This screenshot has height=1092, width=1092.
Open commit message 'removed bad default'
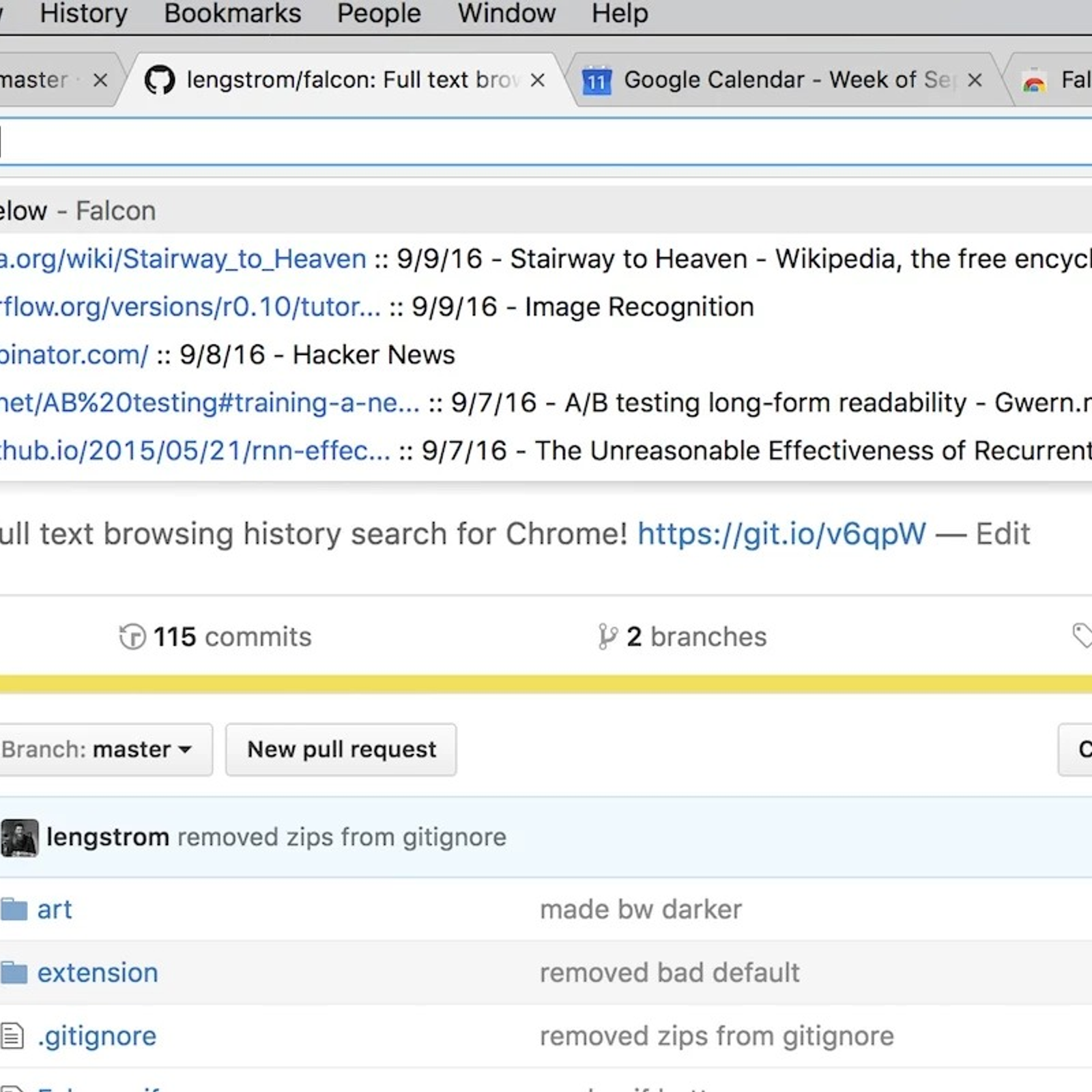(670, 973)
